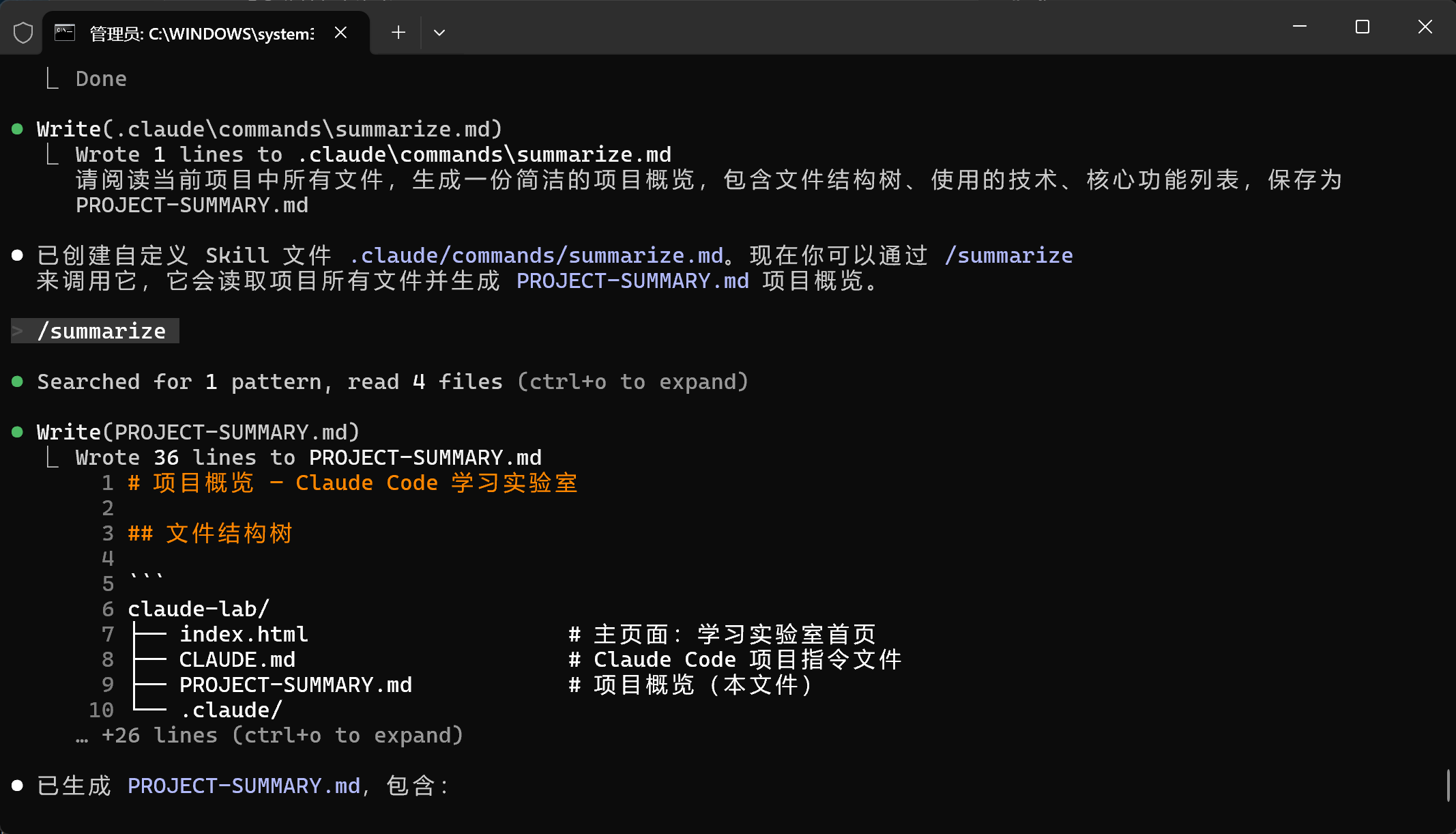Viewport: 1456px width, 834px height.
Task: Close the terminal window
Action: pos(1425,27)
